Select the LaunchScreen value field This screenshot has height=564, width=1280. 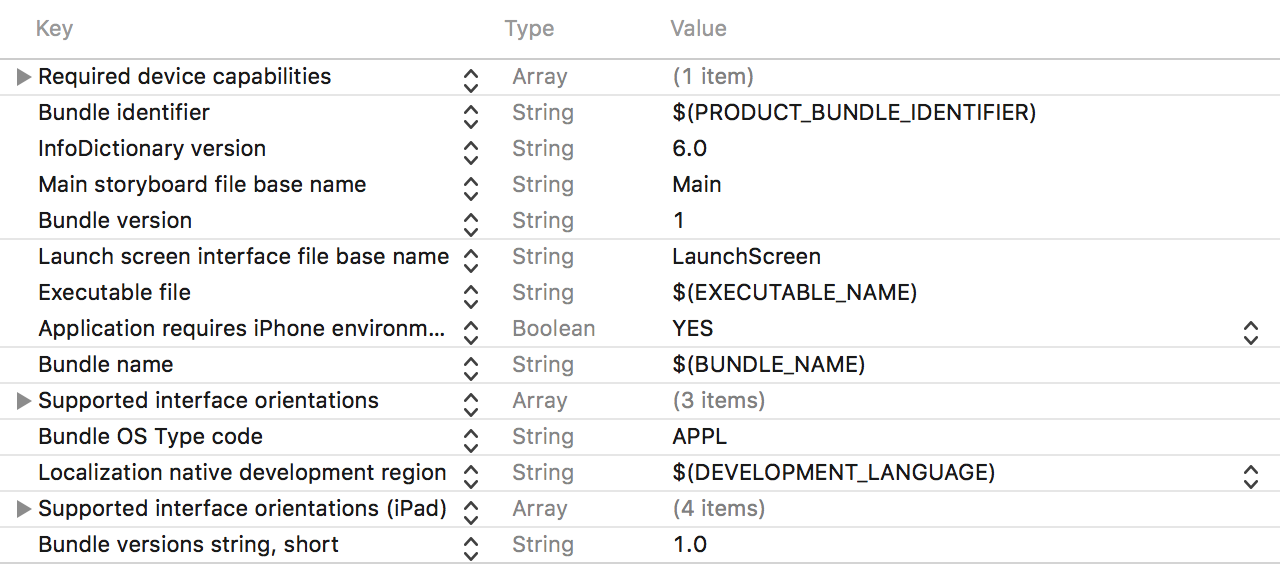pyautogui.click(x=746, y=257)
